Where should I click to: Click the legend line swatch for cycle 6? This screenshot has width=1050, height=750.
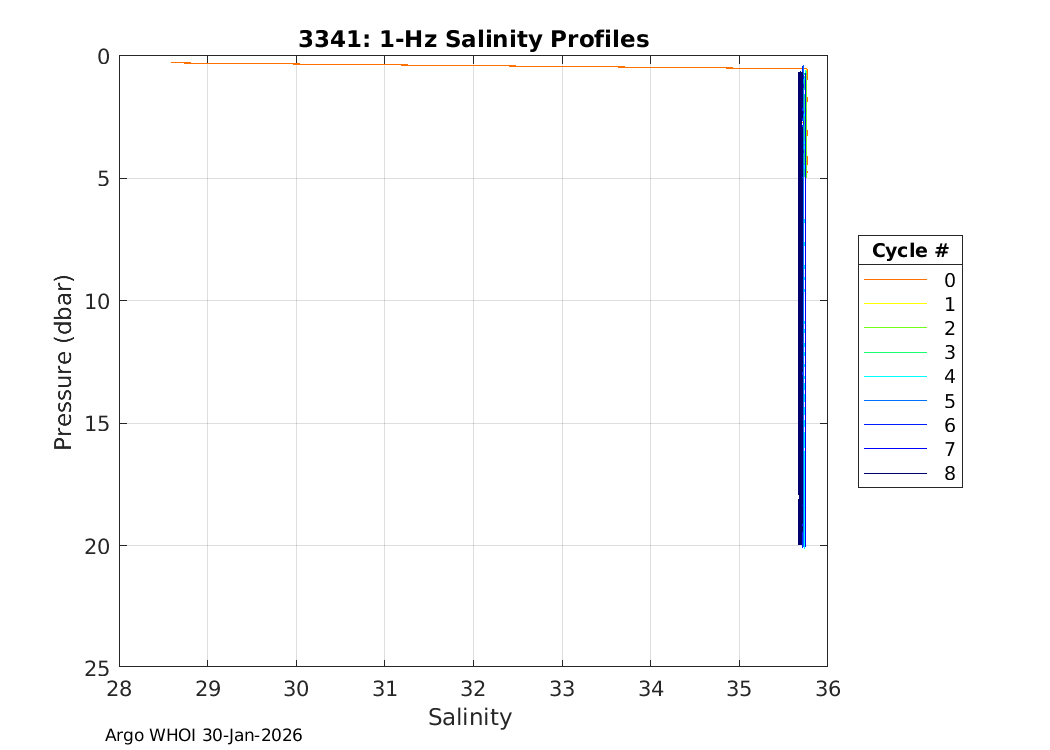point(895,425)
